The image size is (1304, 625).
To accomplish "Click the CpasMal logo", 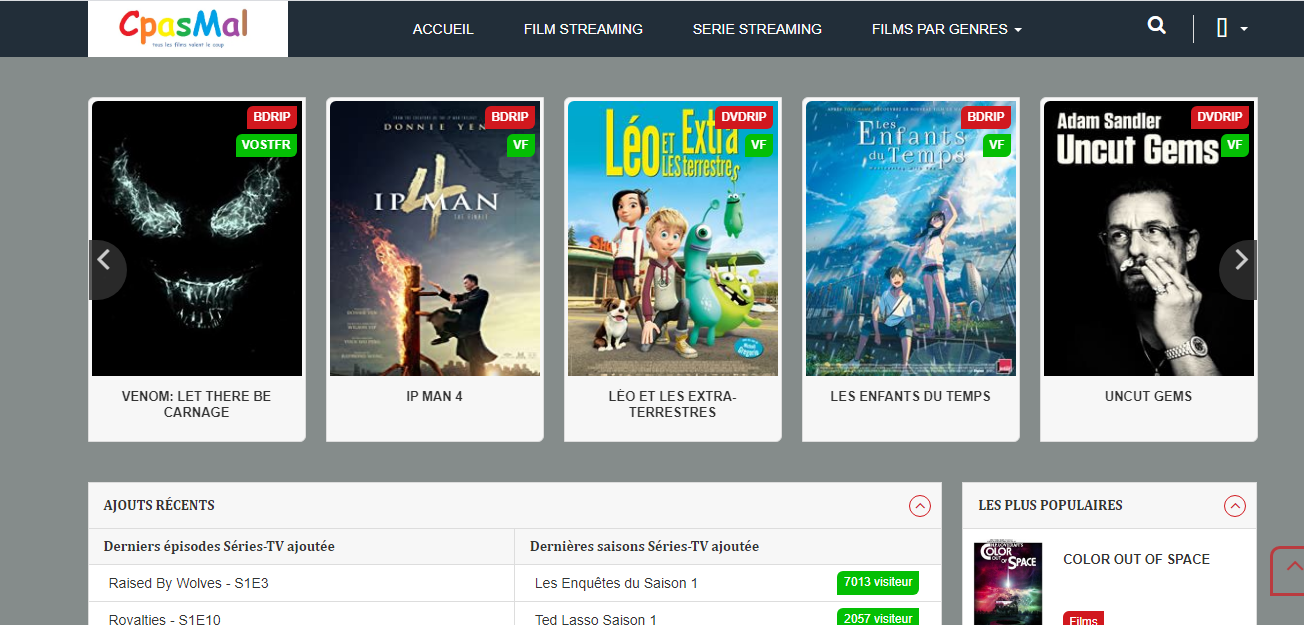I will [x=188, y=29].
